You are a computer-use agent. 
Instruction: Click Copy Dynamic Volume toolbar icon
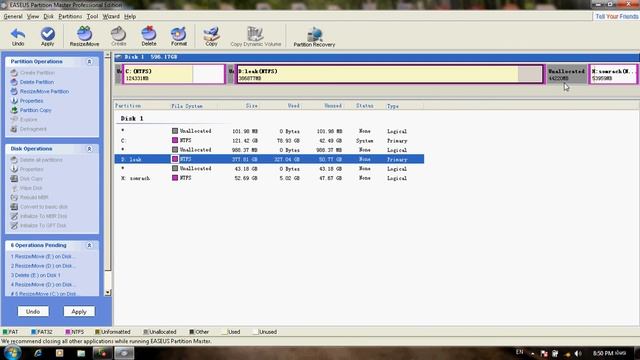click(256, 36)
